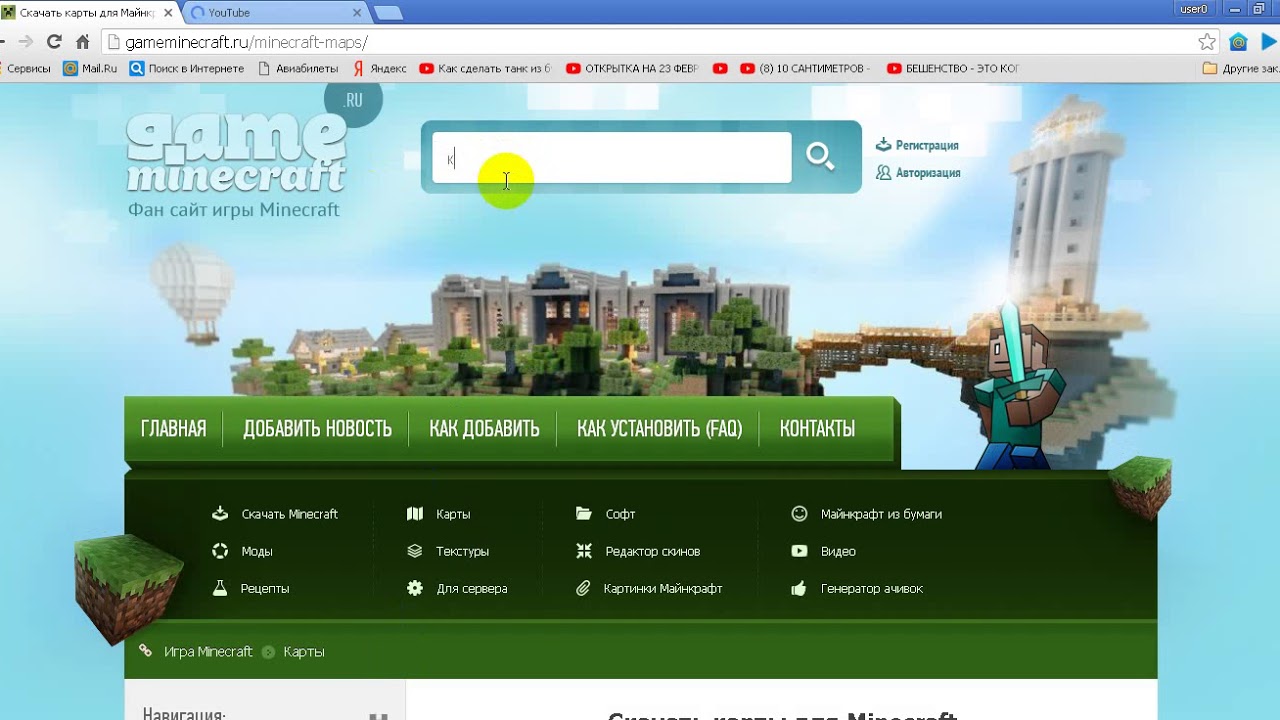Click the address bar URL
The image size is (1280, 720).
click(246, 42)
